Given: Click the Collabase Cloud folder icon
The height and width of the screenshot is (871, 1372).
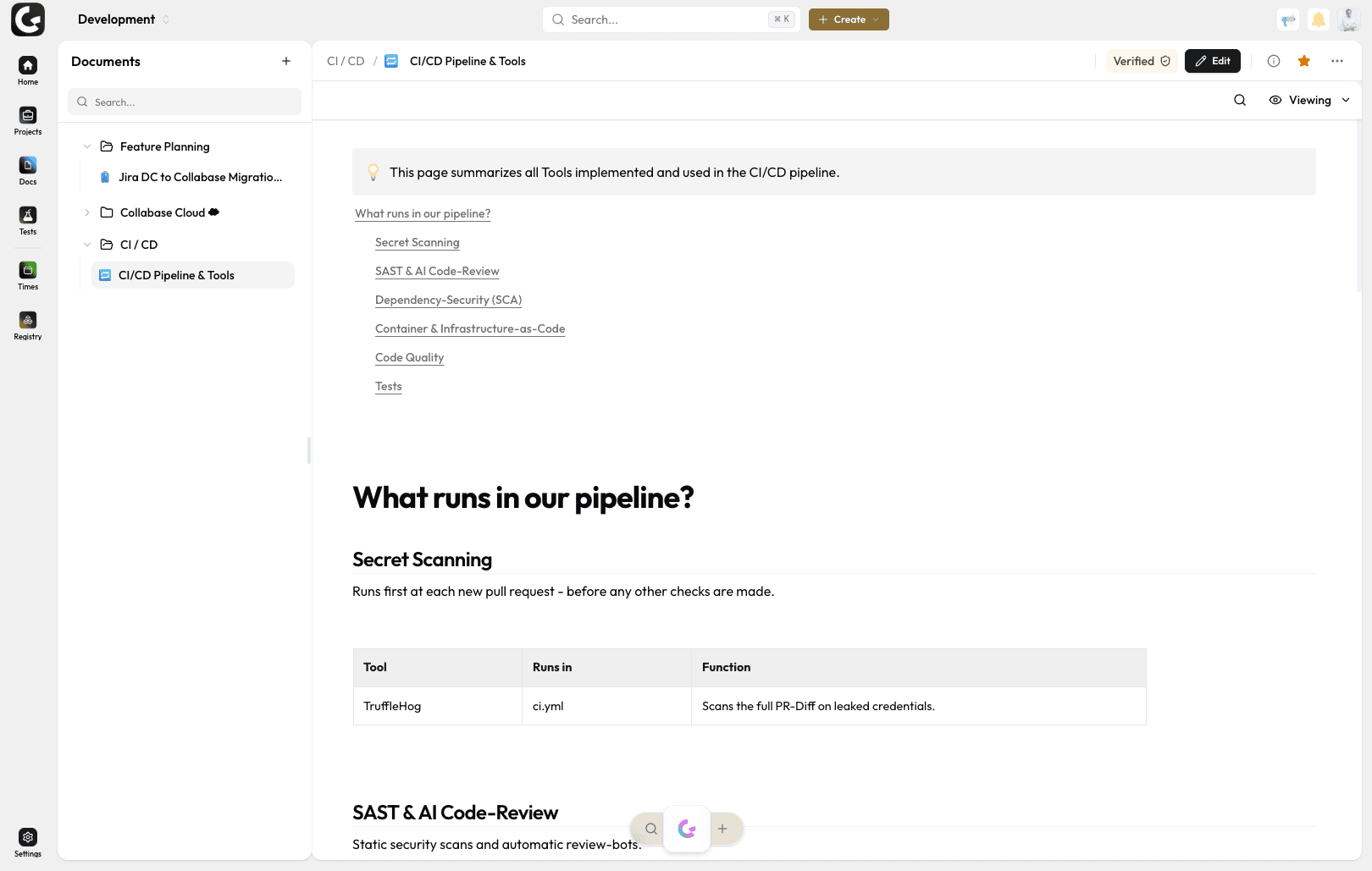Looking at the screenshot, I should (107, 212).
